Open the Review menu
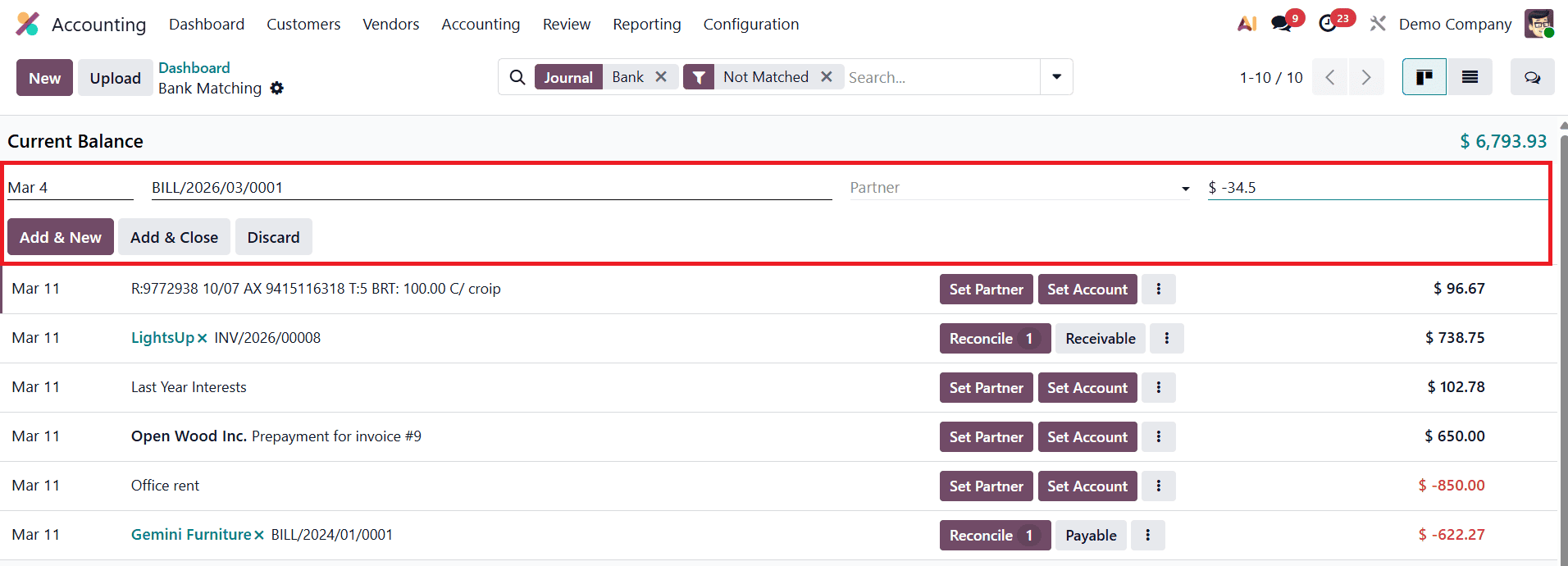Image resolution: width=1568 pixels, height=566 pixels. point(567,24)
